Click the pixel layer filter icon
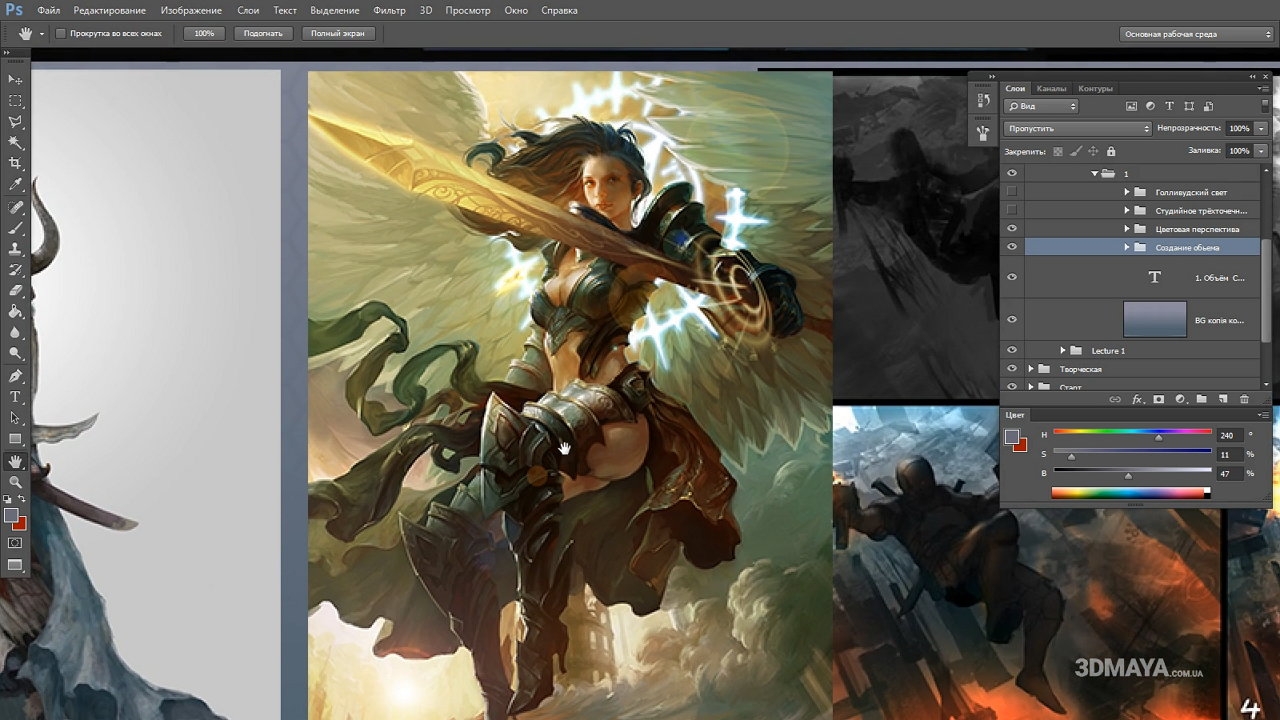This screenshot has height=720, width=1280. 1132,106
